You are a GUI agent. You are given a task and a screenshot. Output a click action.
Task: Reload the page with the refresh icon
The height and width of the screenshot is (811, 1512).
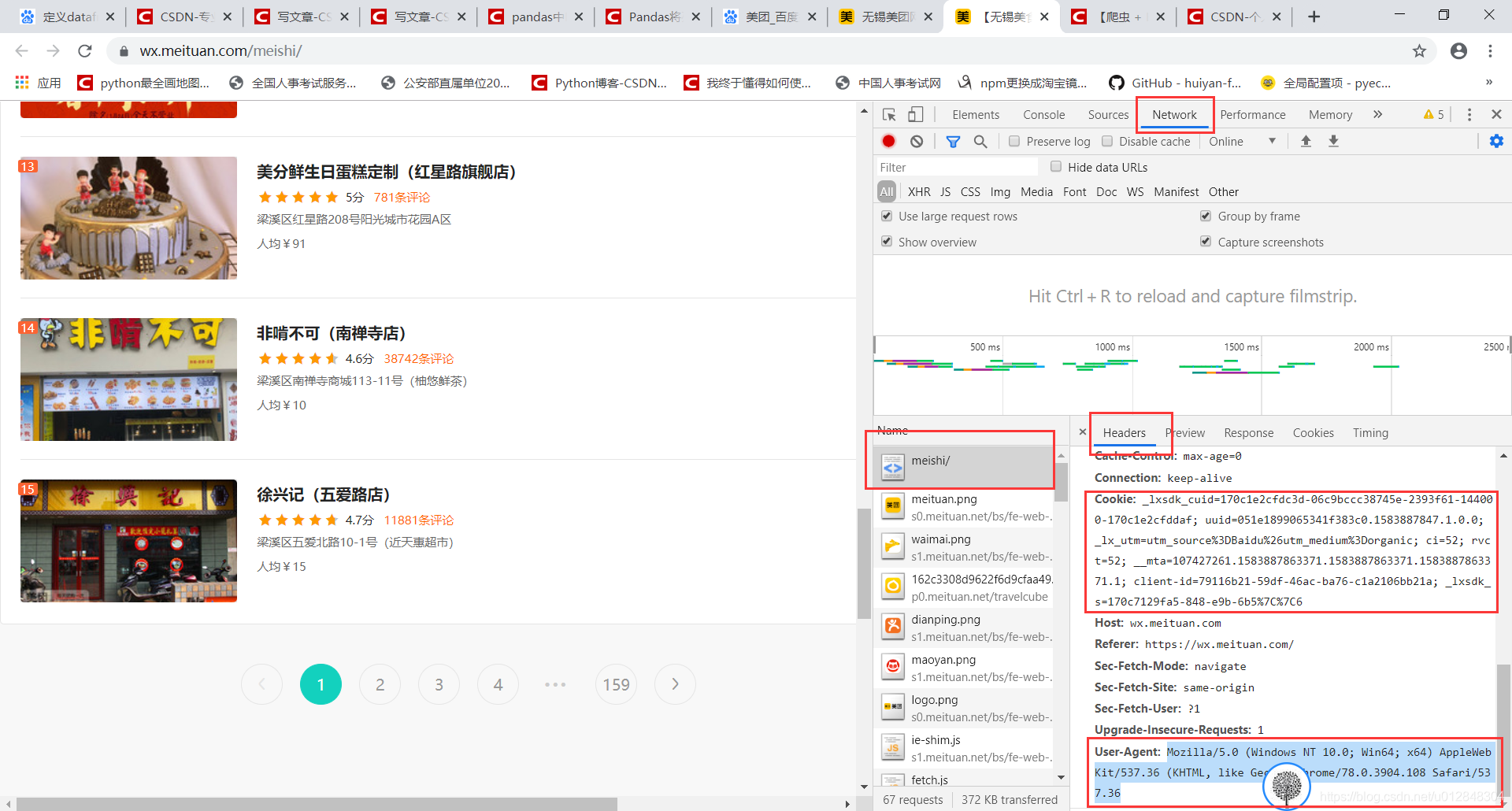point(85,51)
